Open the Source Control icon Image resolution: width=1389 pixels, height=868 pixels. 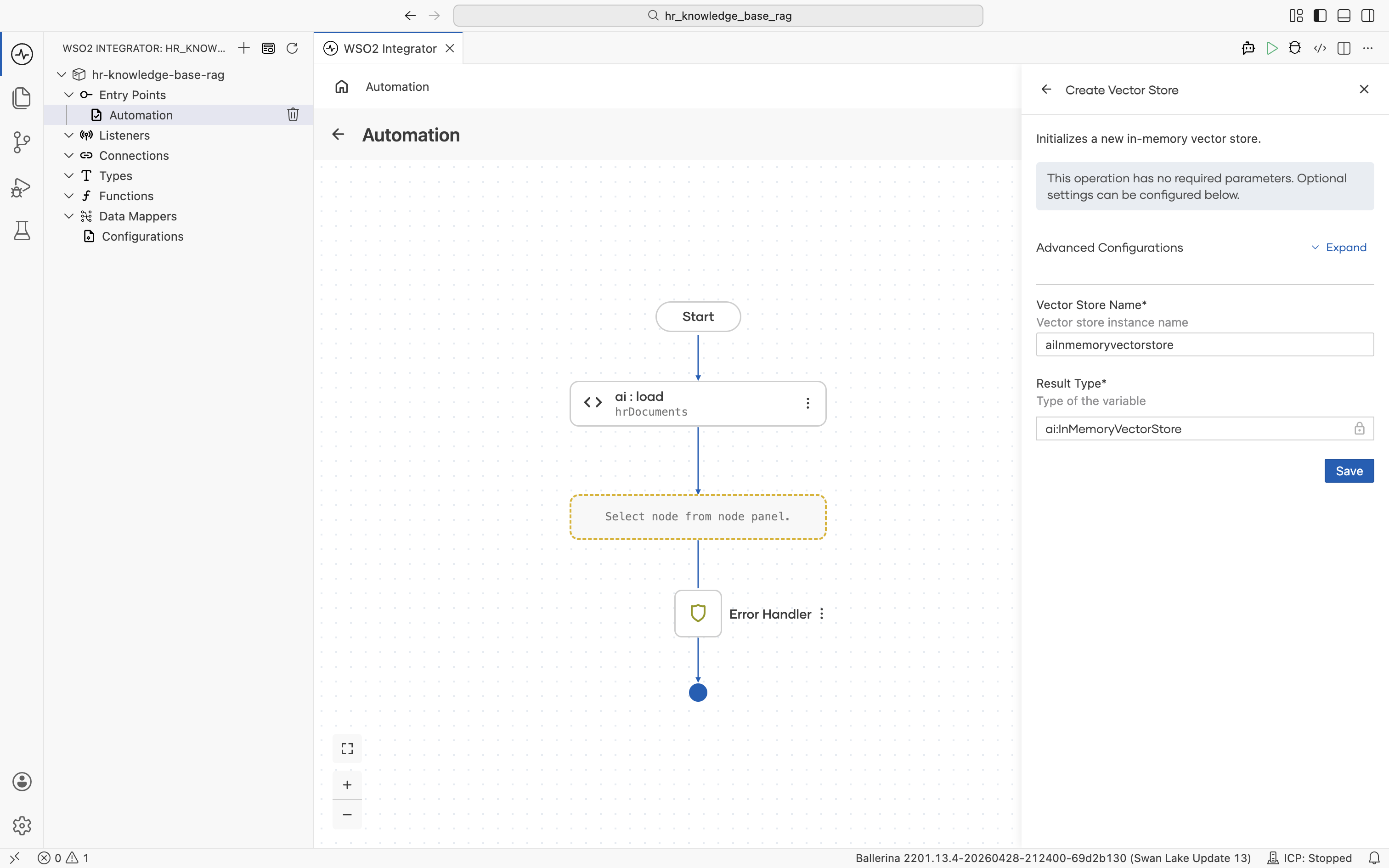[22, 142]
